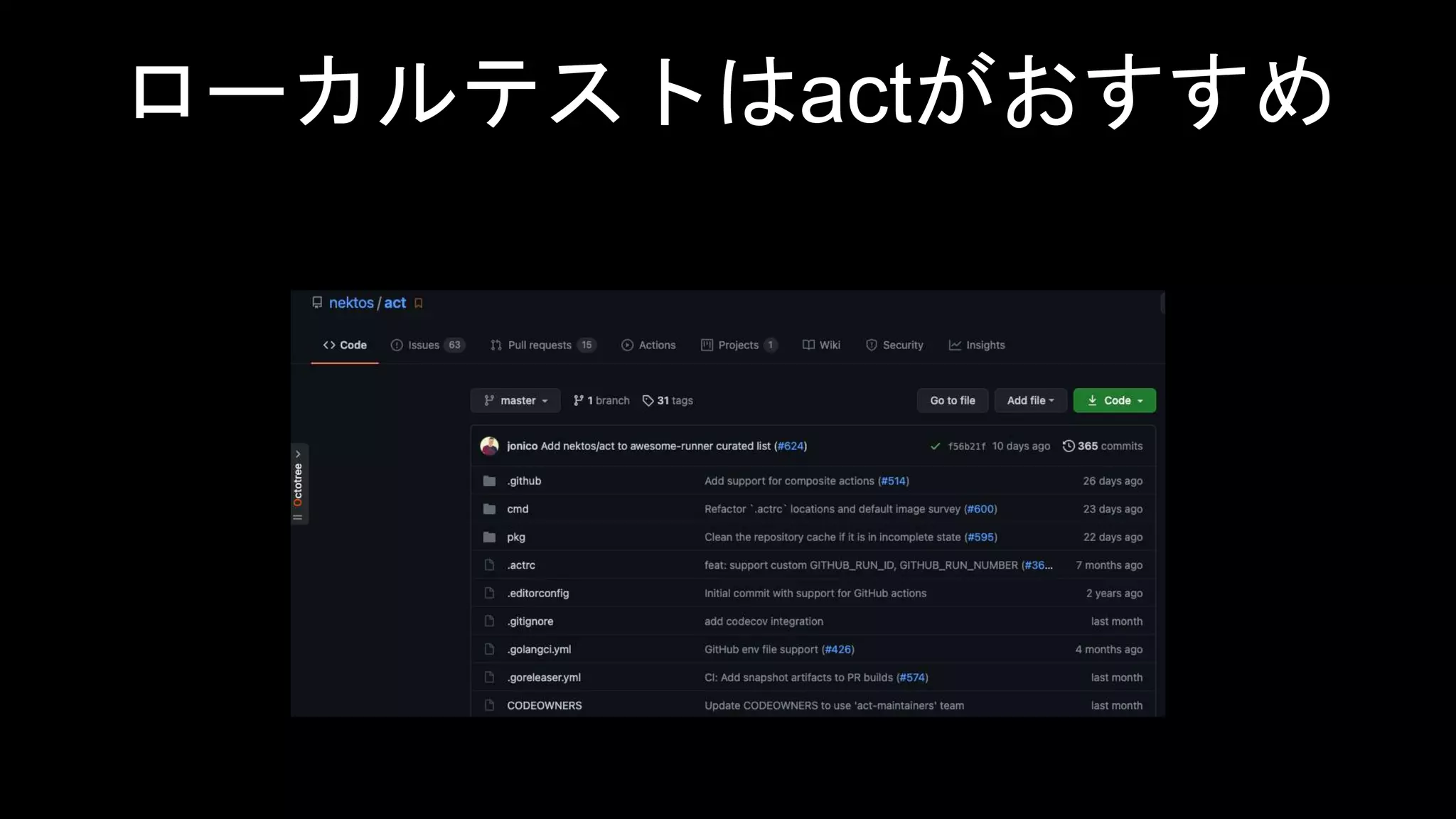View the 31 tags link
The image size is (1456, 819).
tap(668, 400)
